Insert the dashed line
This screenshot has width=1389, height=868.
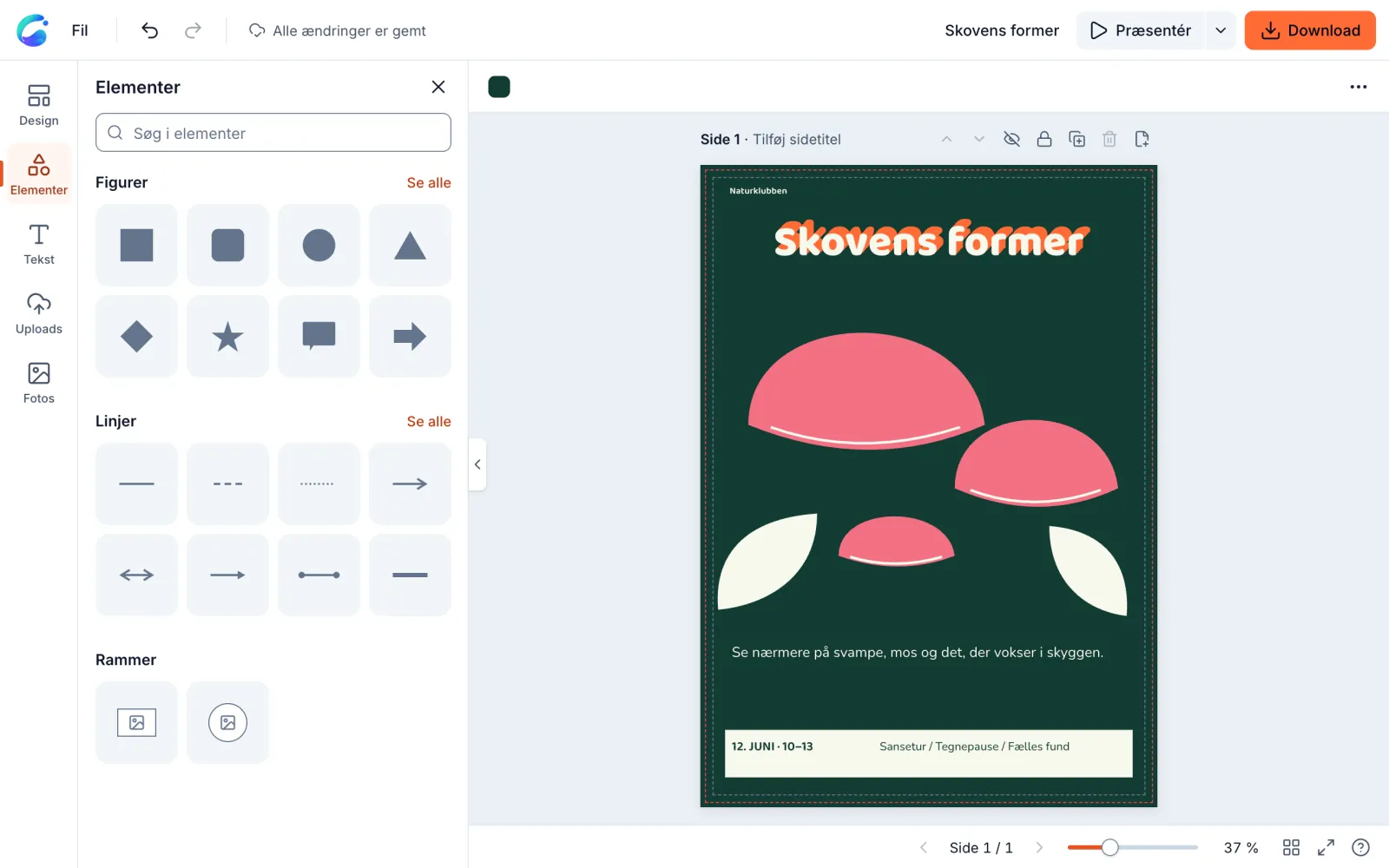pyautogui.click(x=227, y=483)
